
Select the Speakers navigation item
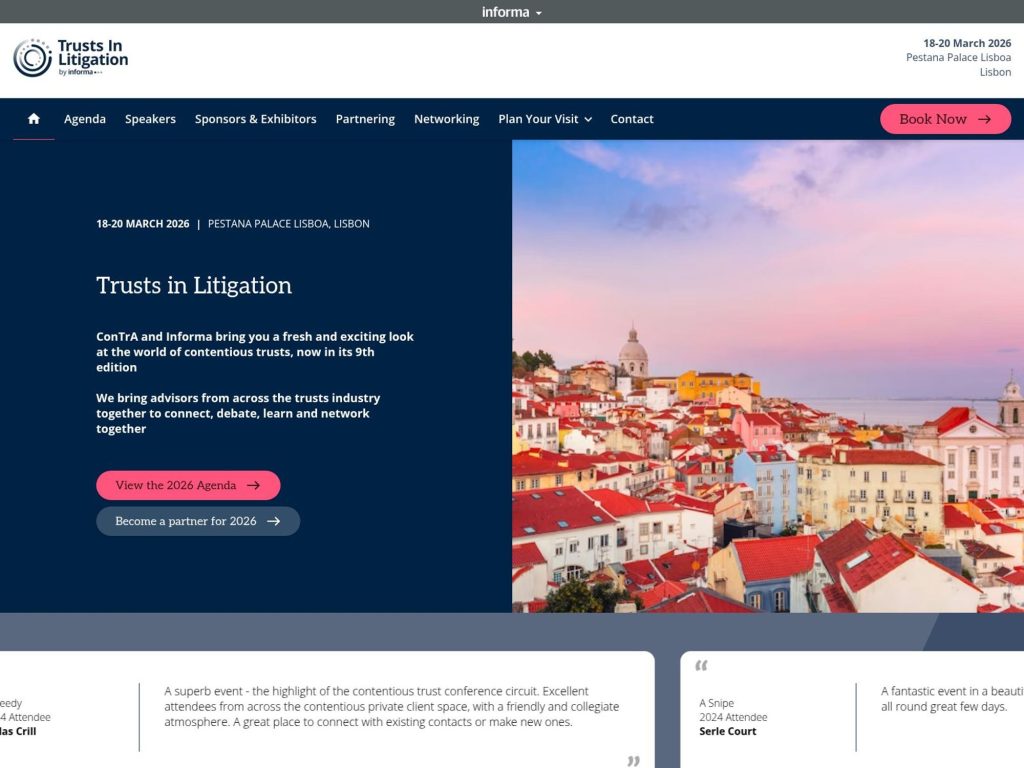pyautogui.click(x=150, y=118)
